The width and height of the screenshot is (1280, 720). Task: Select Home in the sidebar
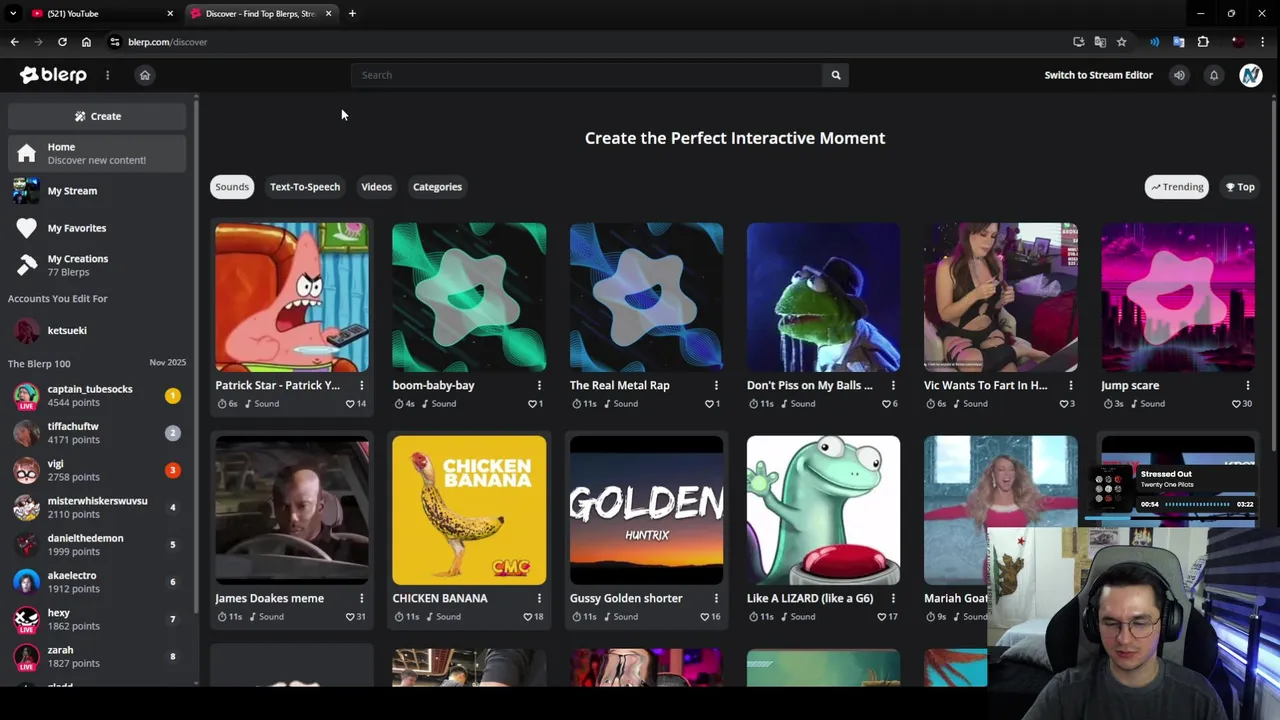(97, 153)
